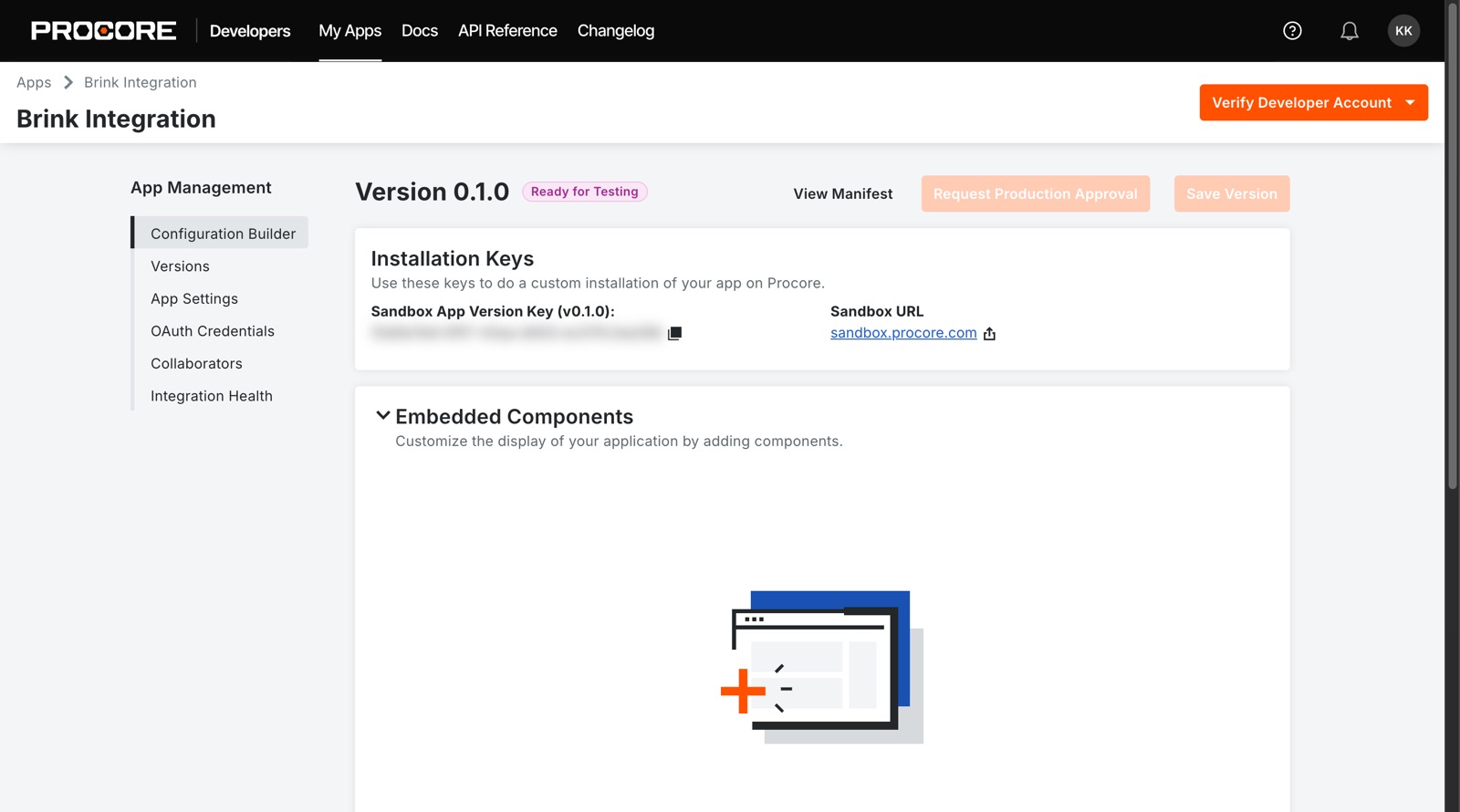Viewport: 1460px width, 812px height.
Task: Click the breadcrumb chevron separator icon
Action: 68,82
